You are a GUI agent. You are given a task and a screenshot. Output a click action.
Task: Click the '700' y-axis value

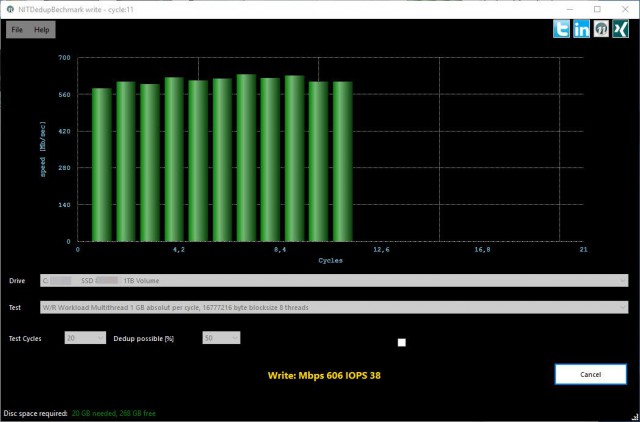click(66, 58)
